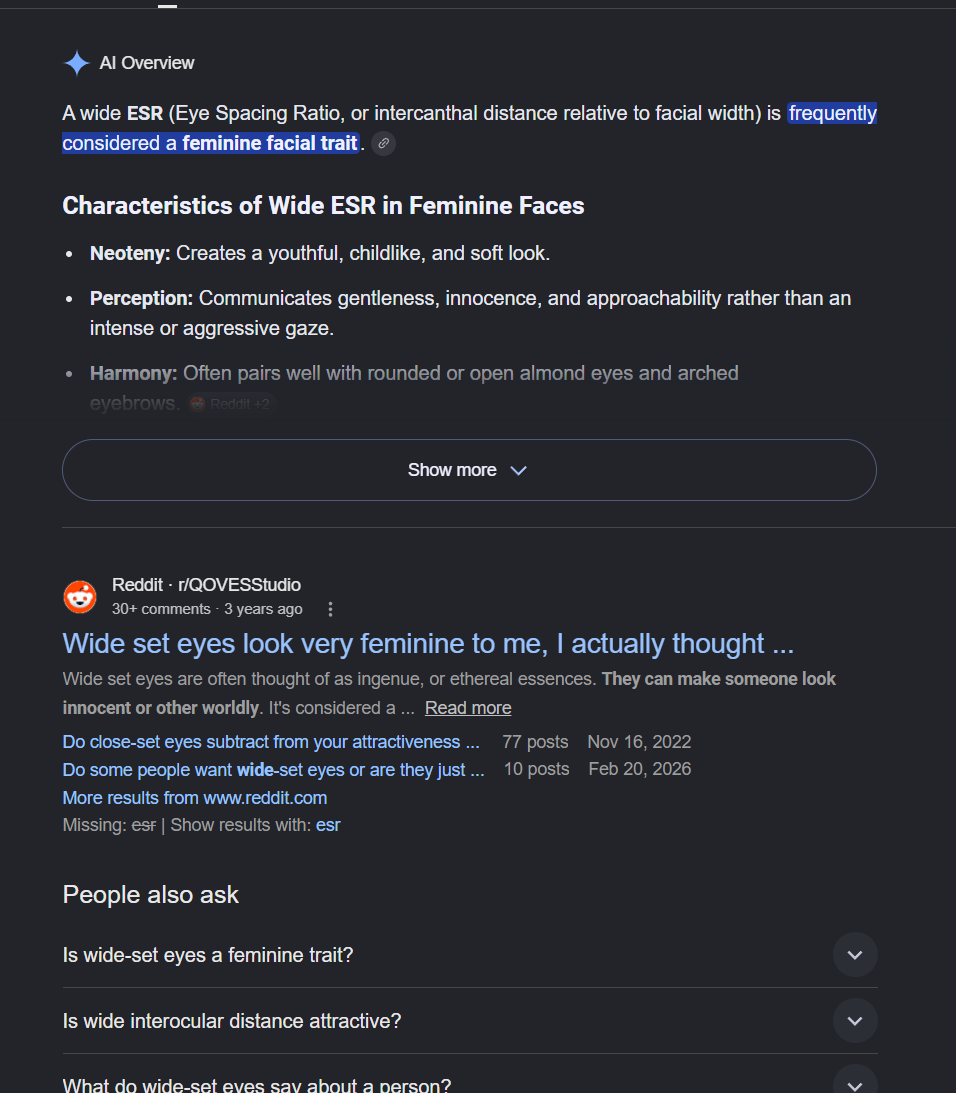Click the Reddit · r/QOVESStudio source name
Screen dimensions: 956x1093
[x=206, y=585]
